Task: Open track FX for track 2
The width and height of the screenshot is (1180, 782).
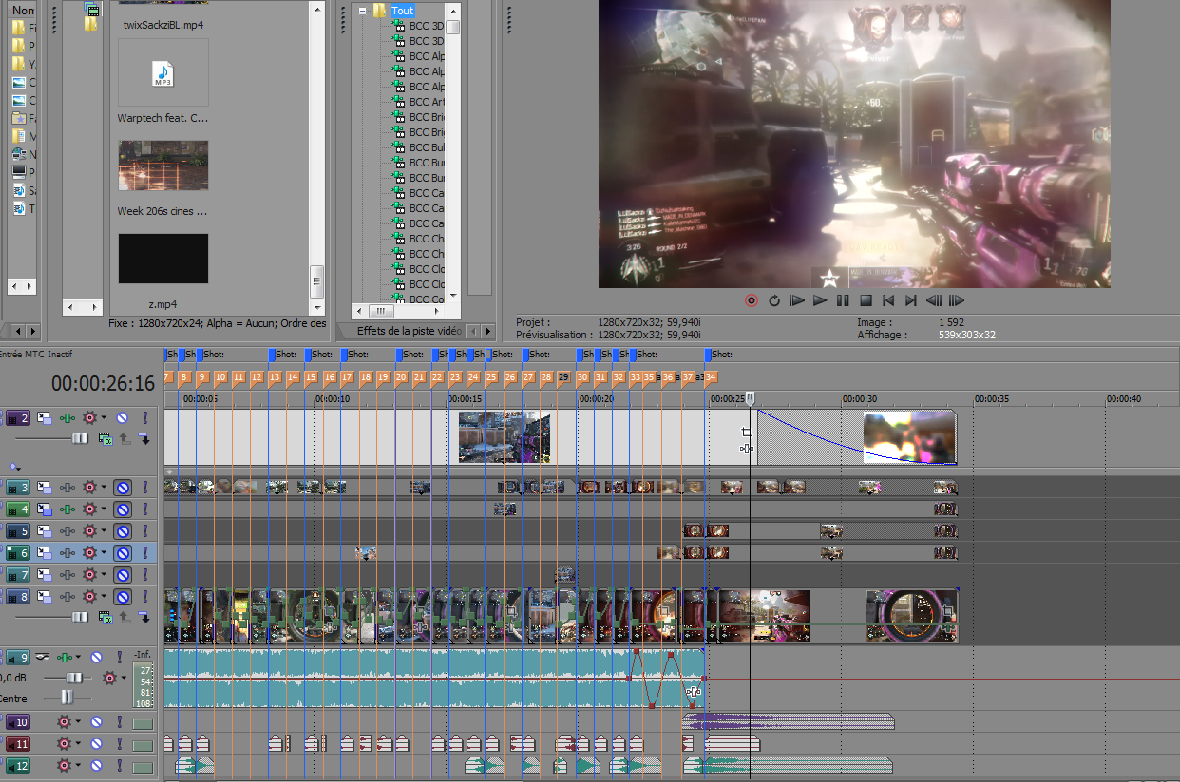Action: click(90, 418)
